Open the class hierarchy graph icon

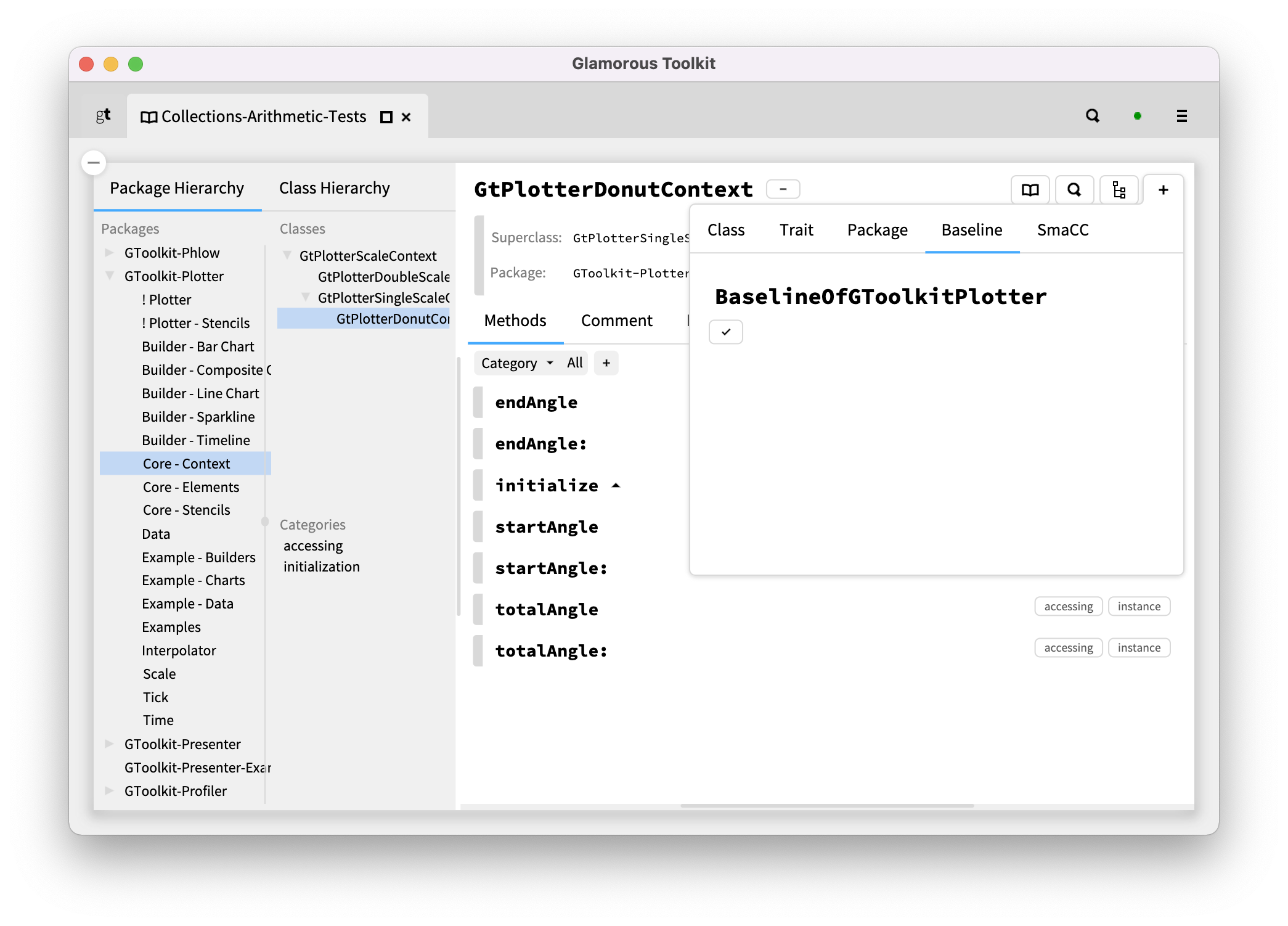[x=1120, y=190]
